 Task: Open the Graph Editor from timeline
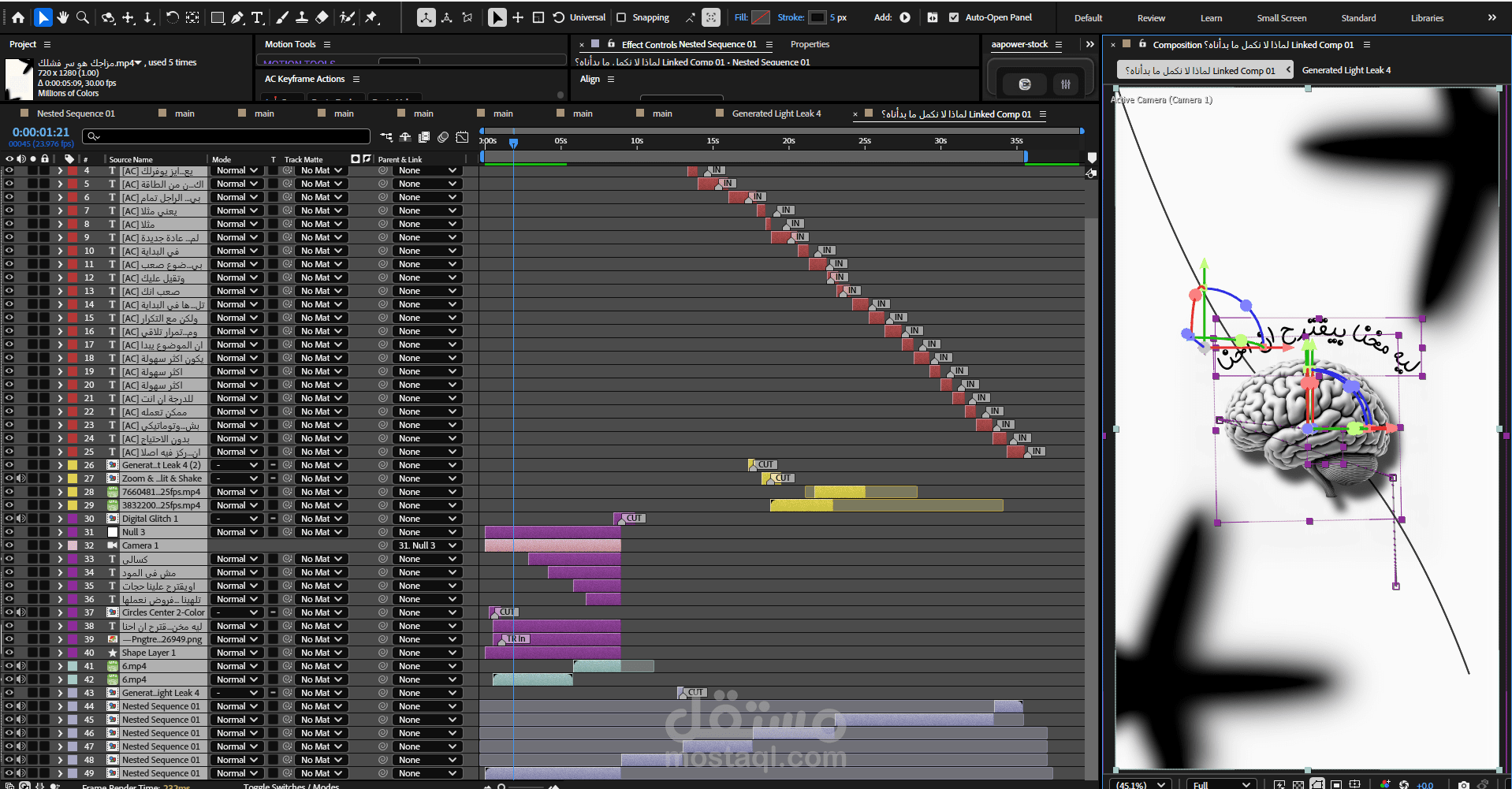click(x=462, y=137)
